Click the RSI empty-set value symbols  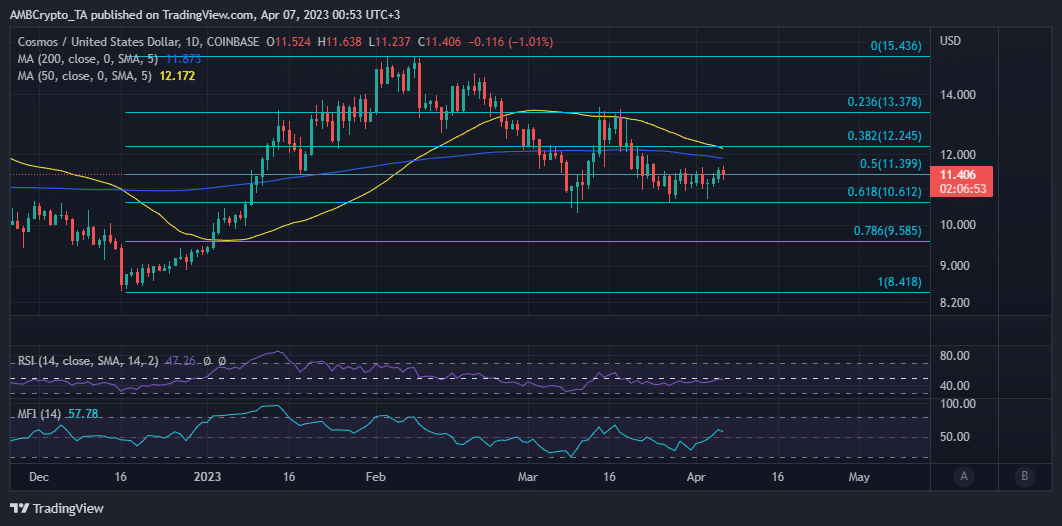(x=212, y=361)
